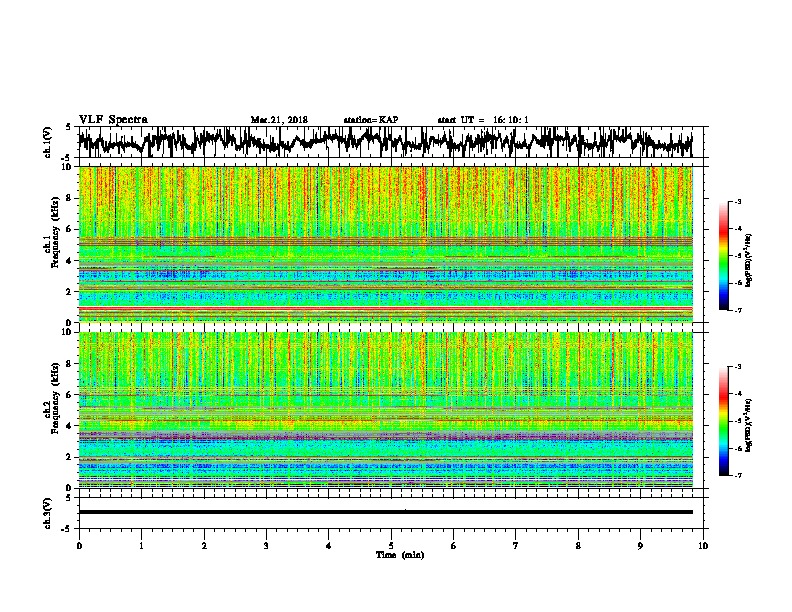Click the ch.1 waveform trace panel
This screenshot has height=612, width=792.
[390, 142]
